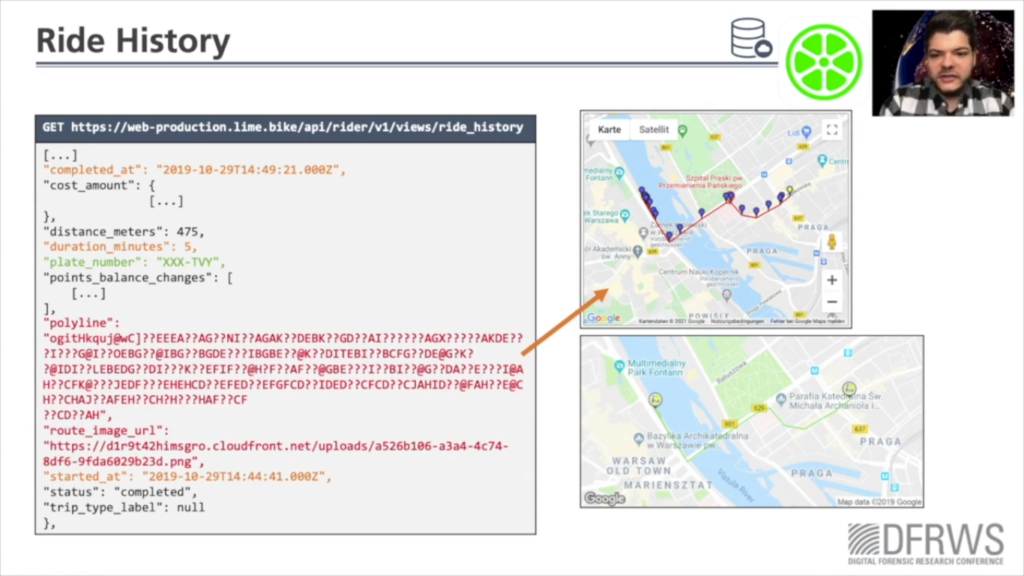Click the route end scooter marker near Parafia

pos(849,390)
